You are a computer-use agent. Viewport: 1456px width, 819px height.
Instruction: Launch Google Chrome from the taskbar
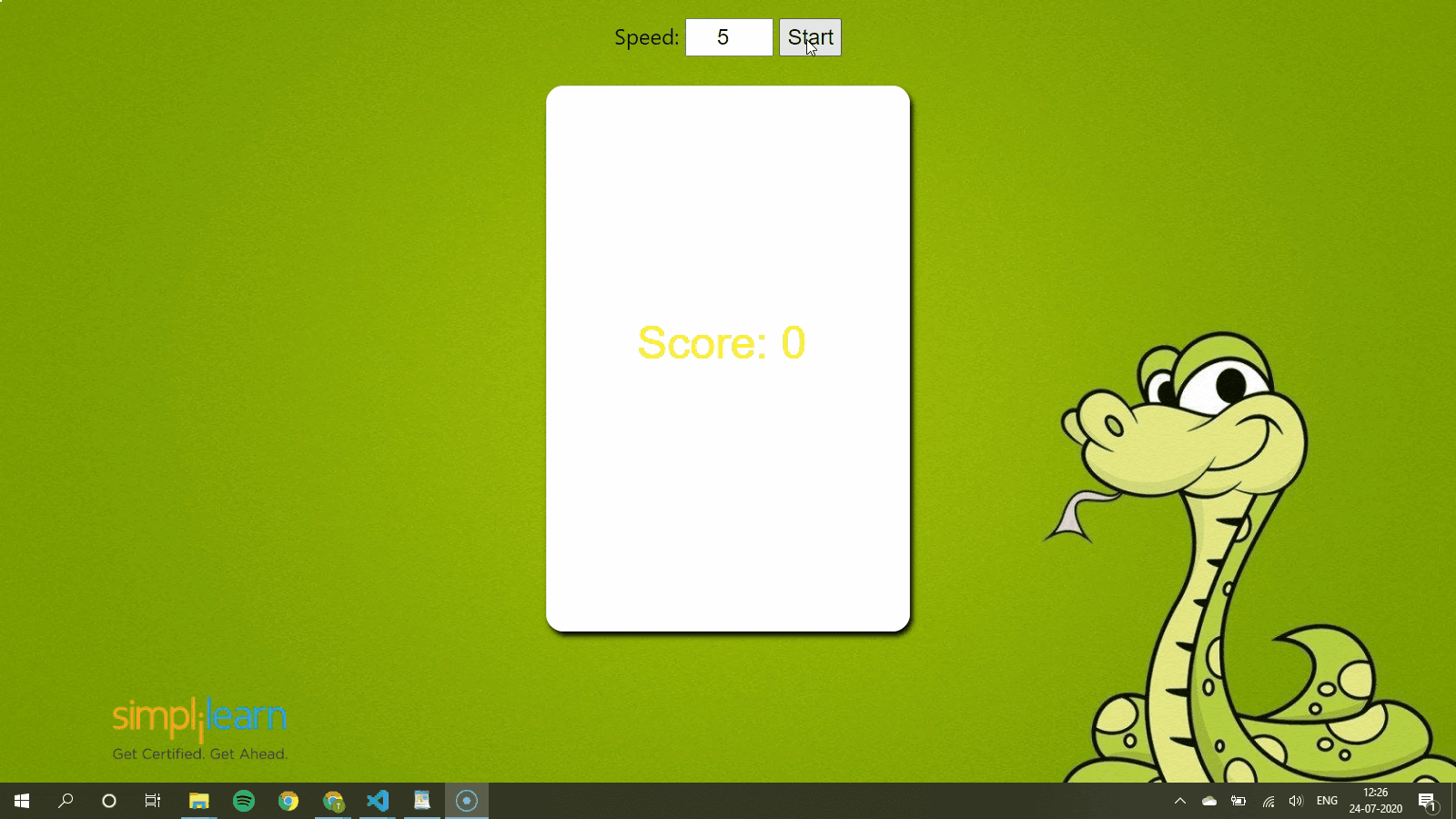click(288, 801)
